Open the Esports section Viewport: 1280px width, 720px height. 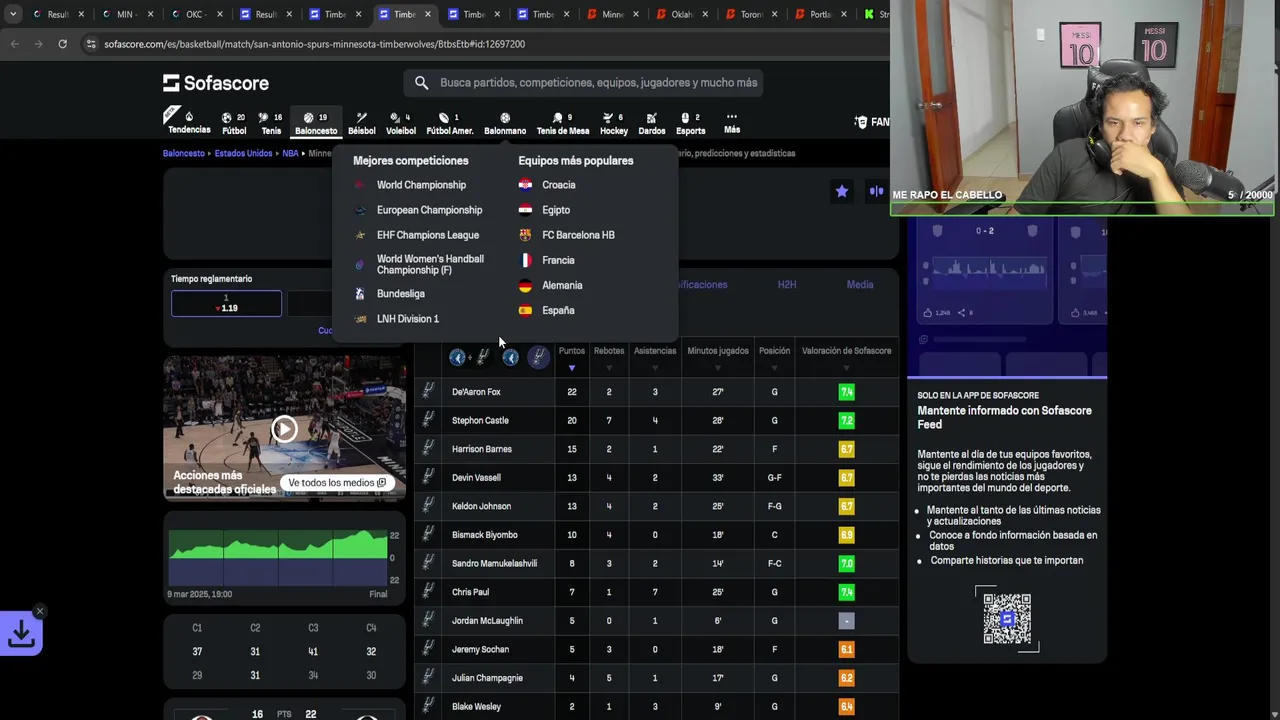pos(690,123)
